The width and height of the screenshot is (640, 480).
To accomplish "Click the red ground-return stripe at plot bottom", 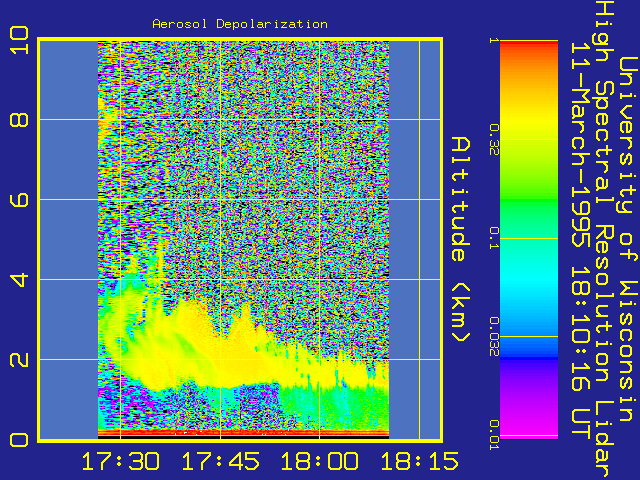I will click(x=243, y=432).
